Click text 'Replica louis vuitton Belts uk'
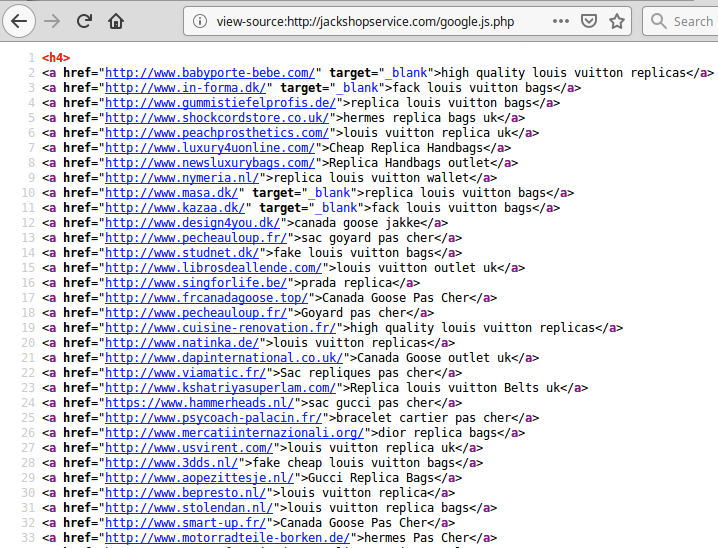 (x=455, y=388)
